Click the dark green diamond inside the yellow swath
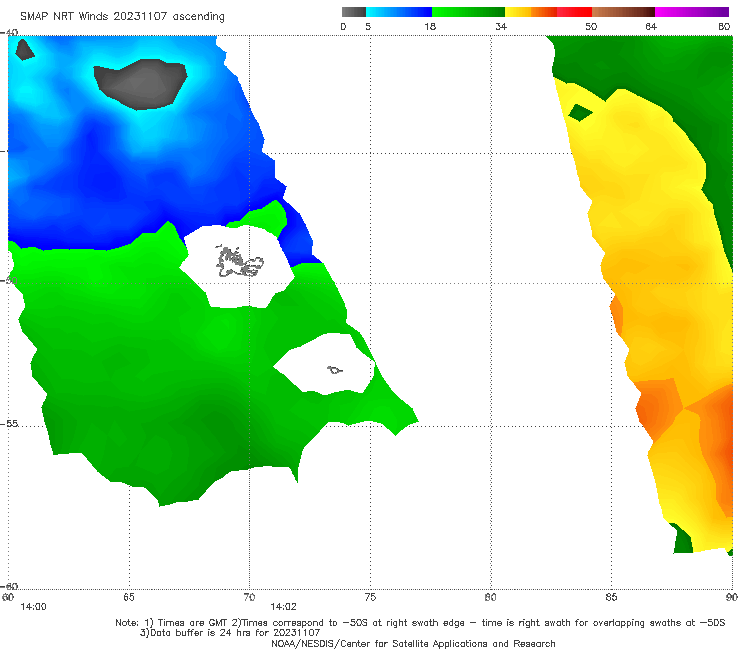Image resolution: width=740 pixels, height=650 pixels. [x=580, y=112]
